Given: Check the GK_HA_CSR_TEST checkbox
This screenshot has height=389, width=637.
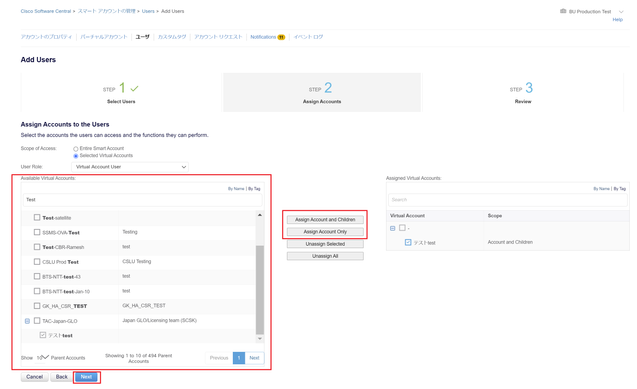Looking at the screenshot, I should (37, 306).
